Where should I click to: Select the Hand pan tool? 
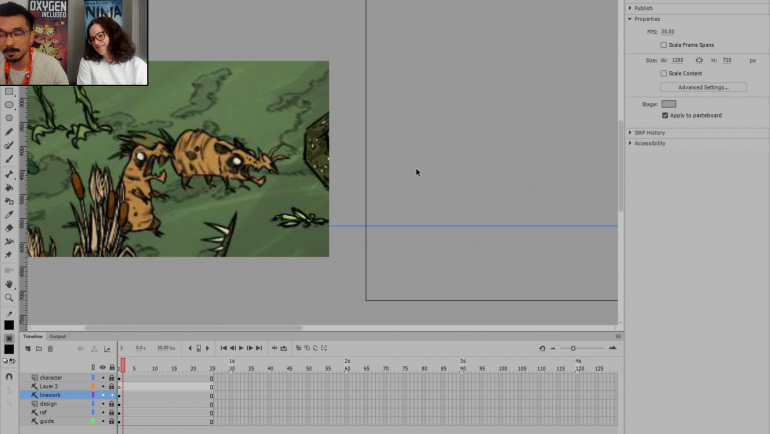tap(9, 284)
